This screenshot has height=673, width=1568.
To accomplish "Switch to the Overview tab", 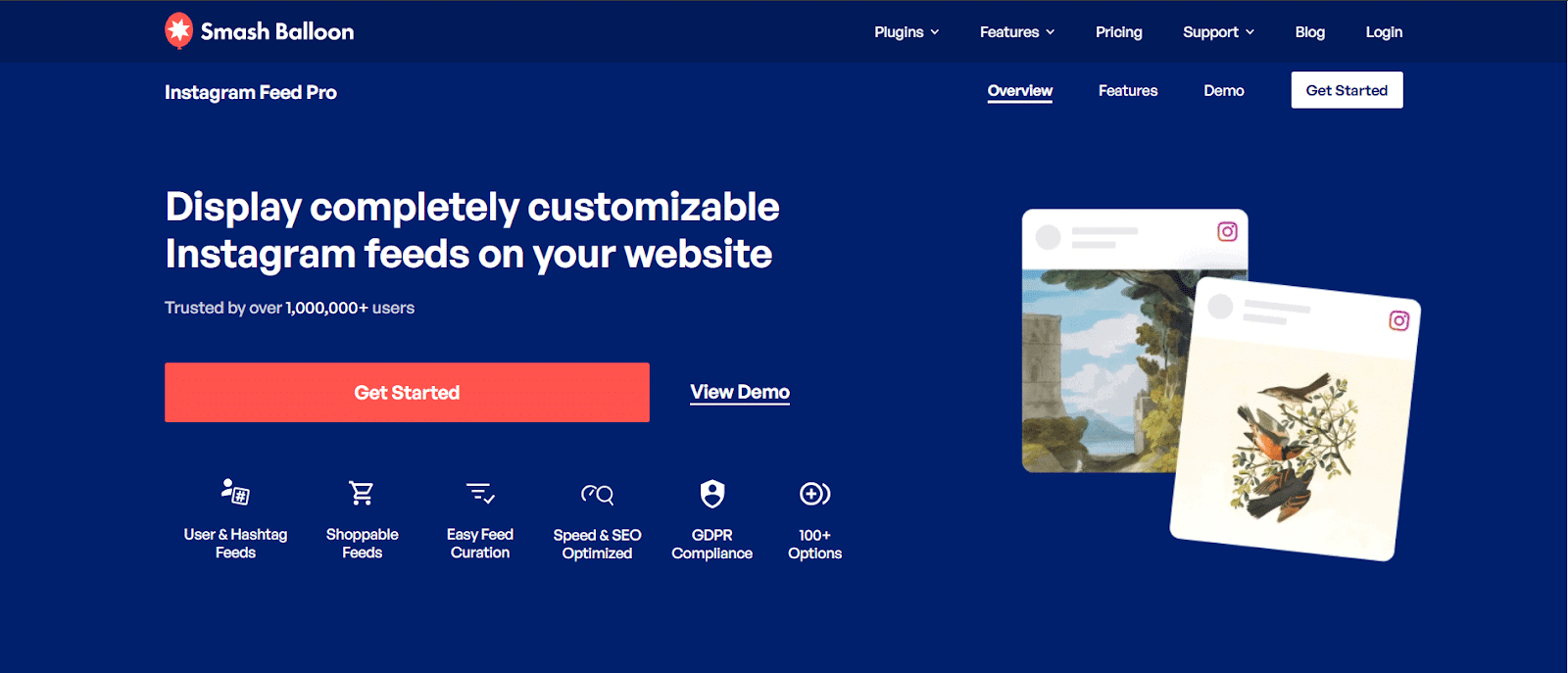I will [x=1019, y=90].
